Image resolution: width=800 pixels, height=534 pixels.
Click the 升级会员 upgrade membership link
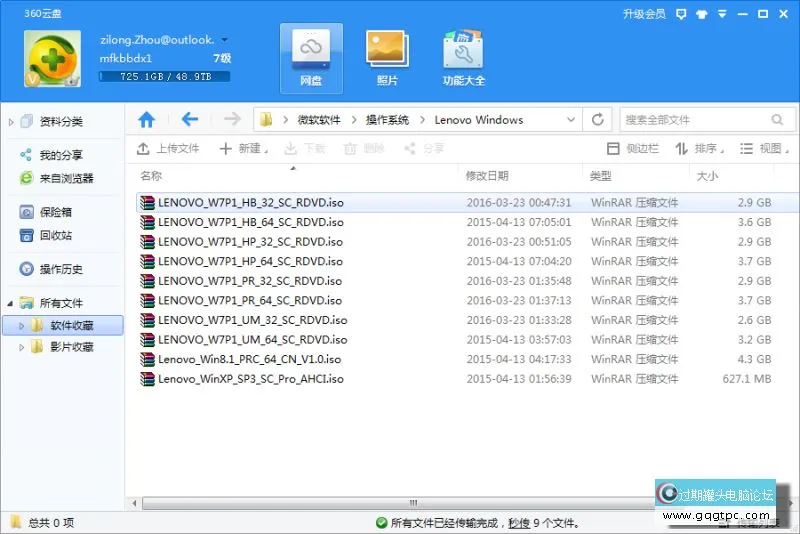[x=644, y=14]
